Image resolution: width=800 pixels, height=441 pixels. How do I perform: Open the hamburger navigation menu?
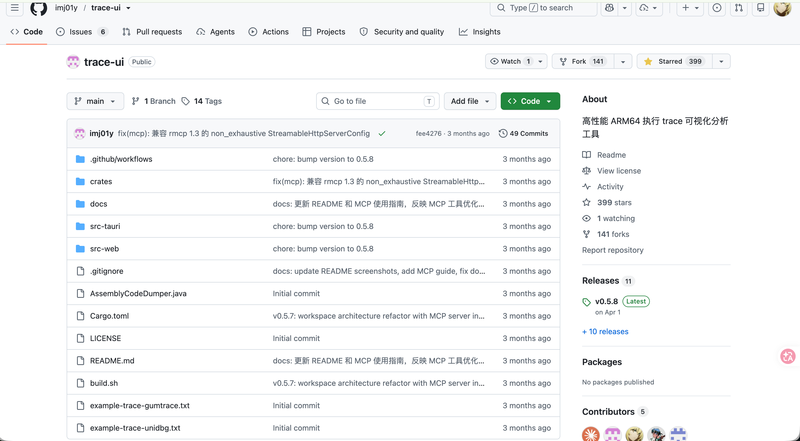15,8
